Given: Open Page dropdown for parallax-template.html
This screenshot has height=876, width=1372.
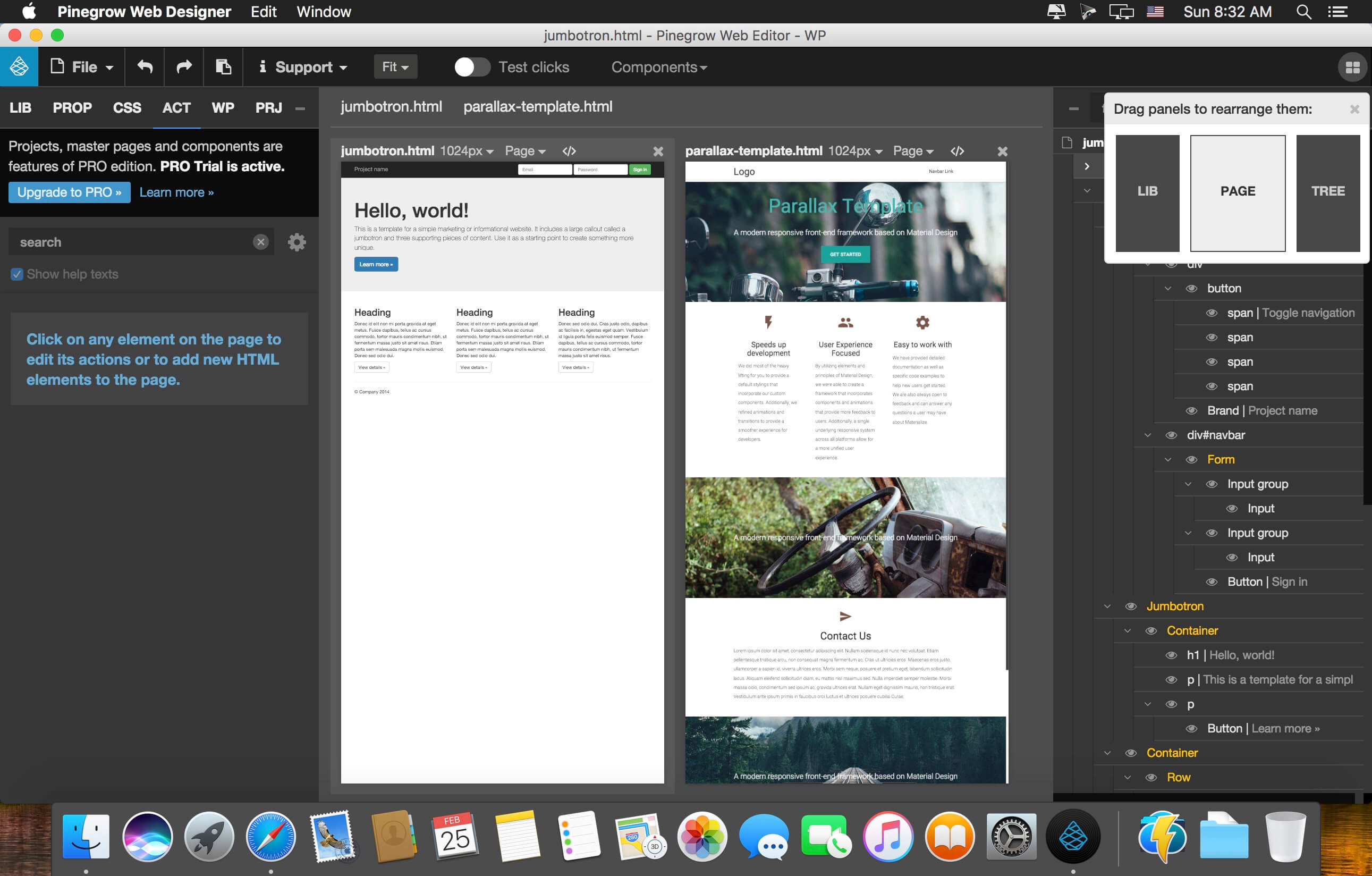Looking at the screenshot, I should point(913,151).
